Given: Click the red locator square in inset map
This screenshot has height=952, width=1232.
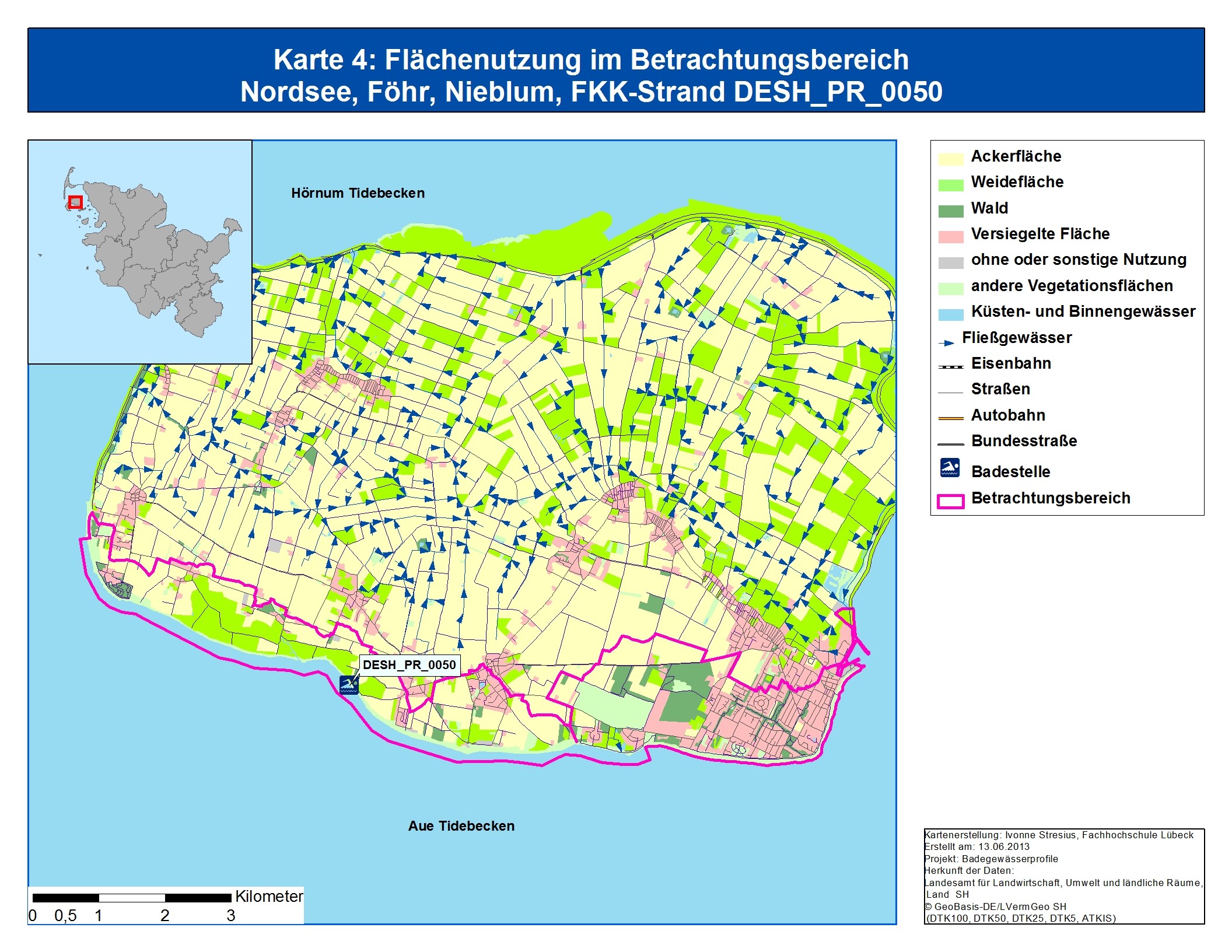Looking at the screenshot, I should click(75, 202).
